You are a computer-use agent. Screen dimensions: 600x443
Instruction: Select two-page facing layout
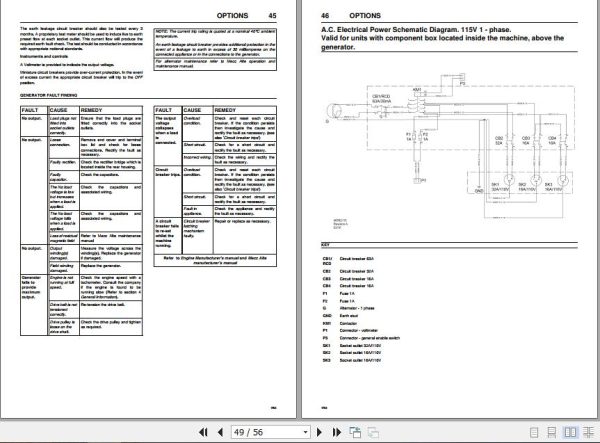pos(570,432)
